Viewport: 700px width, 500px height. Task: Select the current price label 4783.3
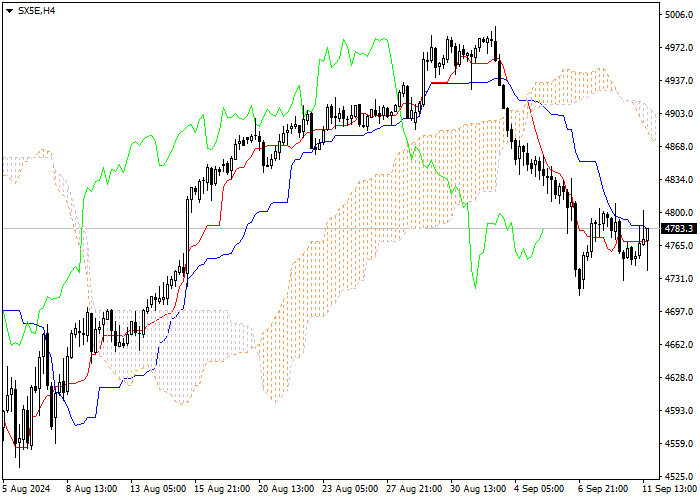pyautogui.click(x=679, y=229)
